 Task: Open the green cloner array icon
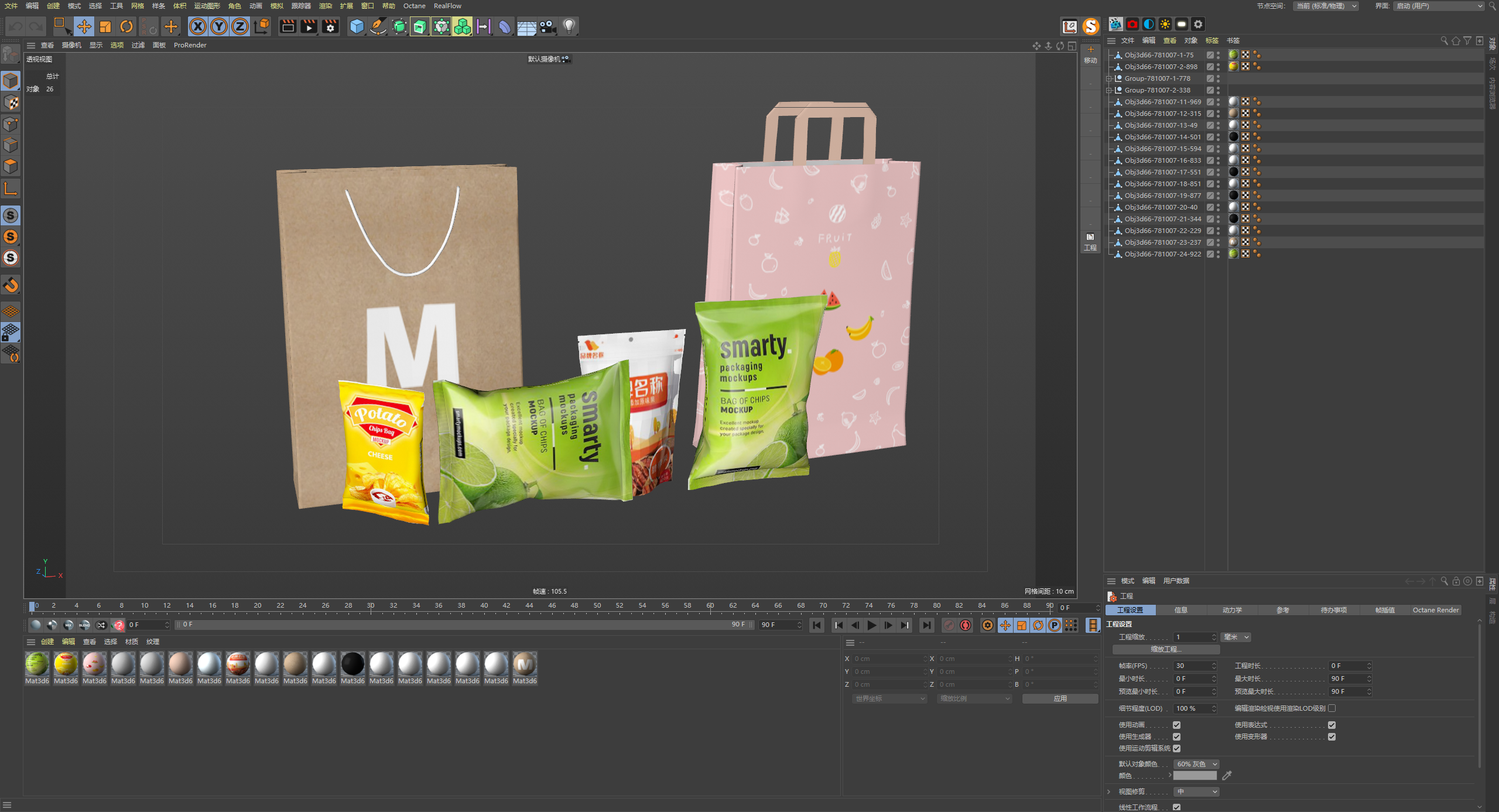tap(463, 26)
